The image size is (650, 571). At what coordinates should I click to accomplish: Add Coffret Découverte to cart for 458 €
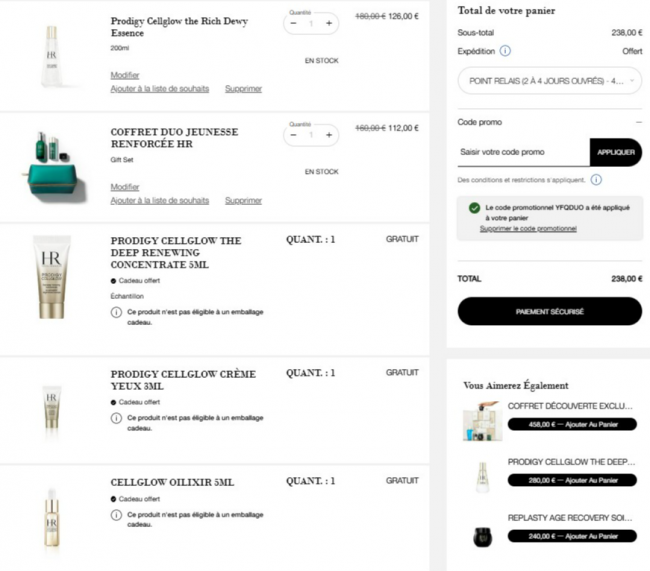point(571,424)
